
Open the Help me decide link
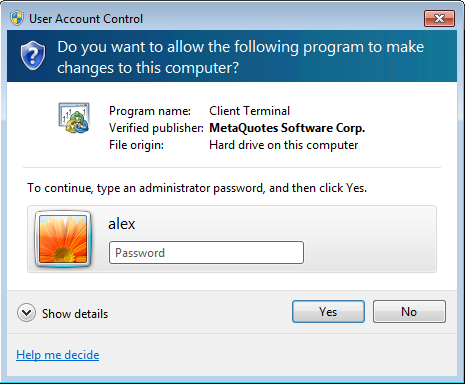[58, 355]
